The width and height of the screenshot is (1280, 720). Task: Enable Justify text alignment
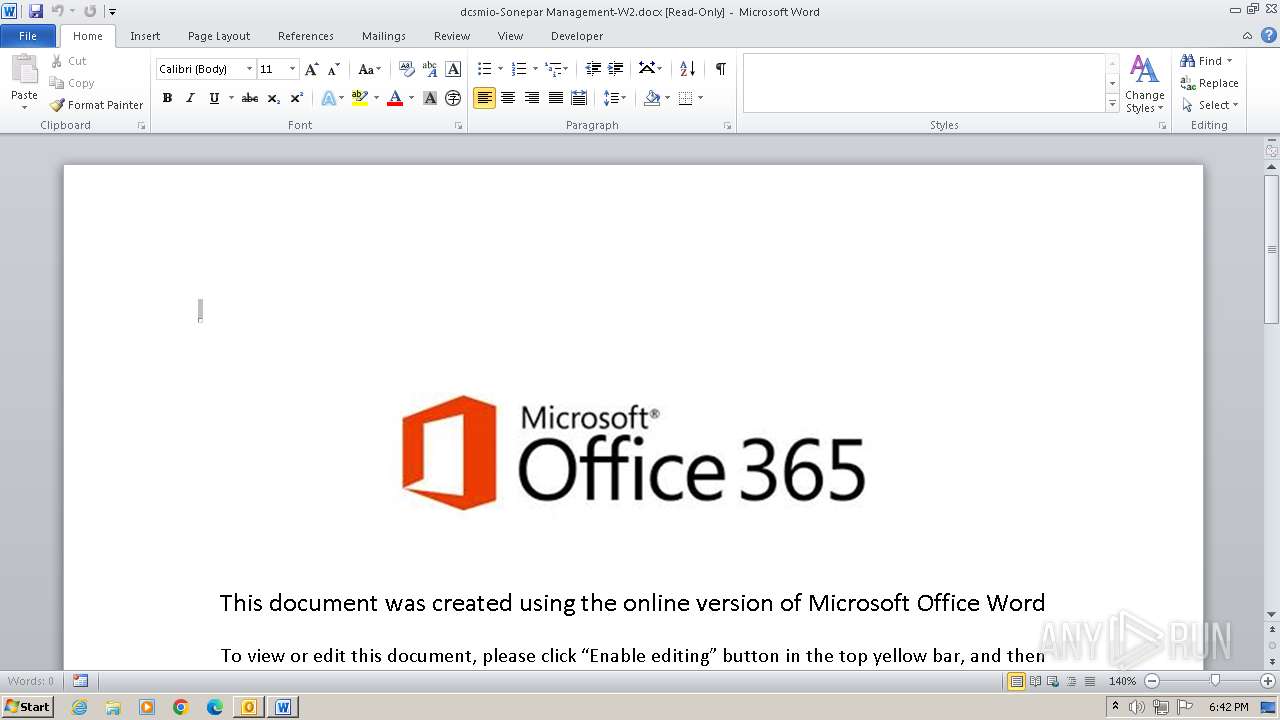555,98
